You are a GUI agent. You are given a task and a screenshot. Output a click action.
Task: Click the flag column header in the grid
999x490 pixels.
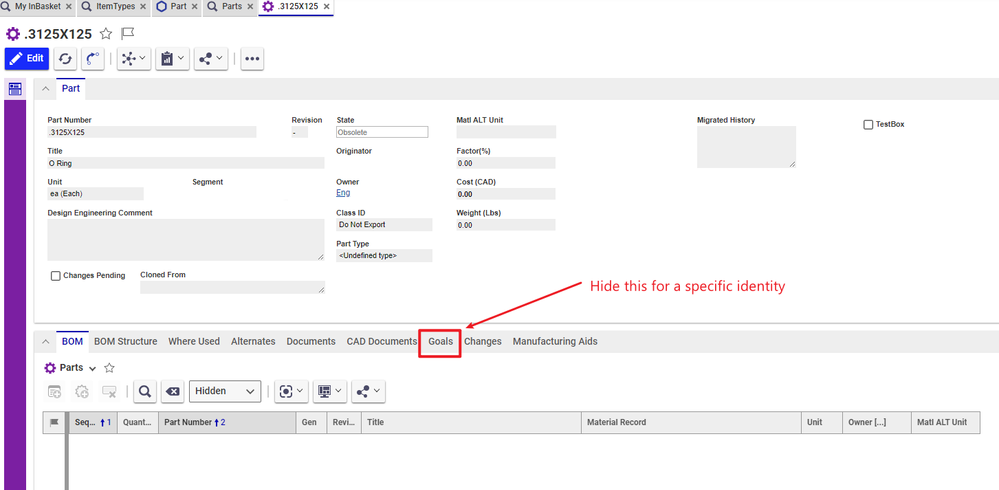pos(54,423)
